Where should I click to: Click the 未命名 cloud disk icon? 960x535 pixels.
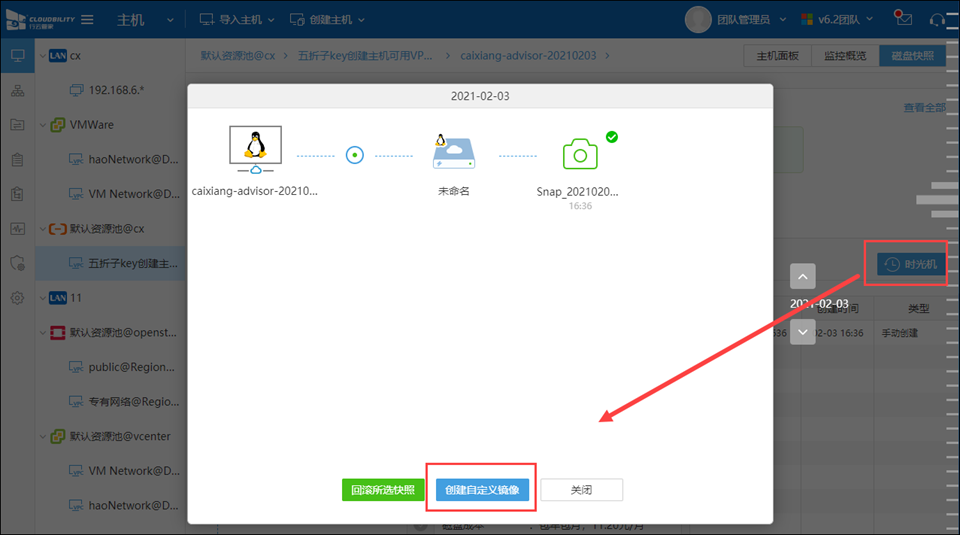[453, 151]
